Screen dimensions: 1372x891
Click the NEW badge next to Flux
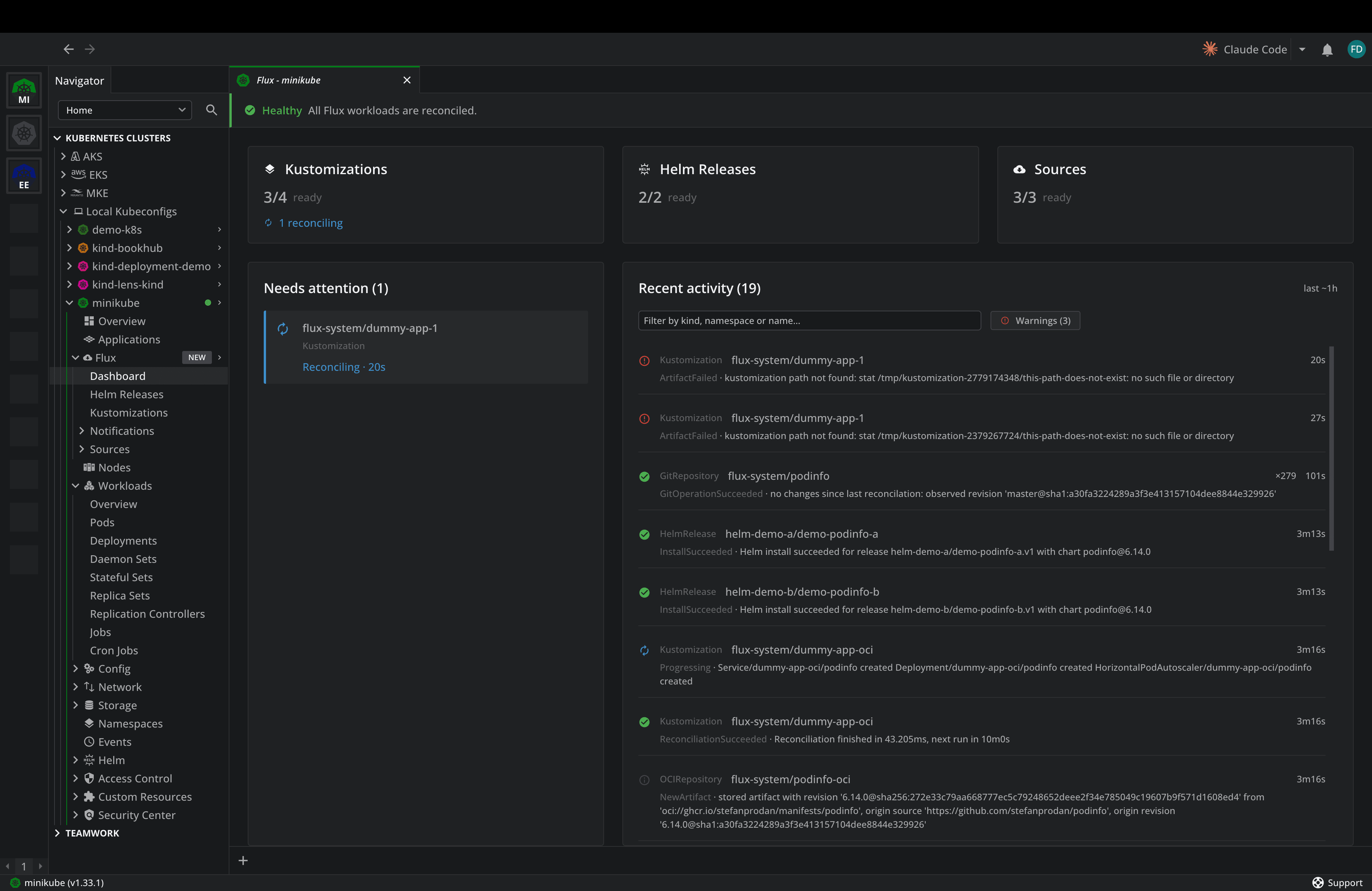197,357
